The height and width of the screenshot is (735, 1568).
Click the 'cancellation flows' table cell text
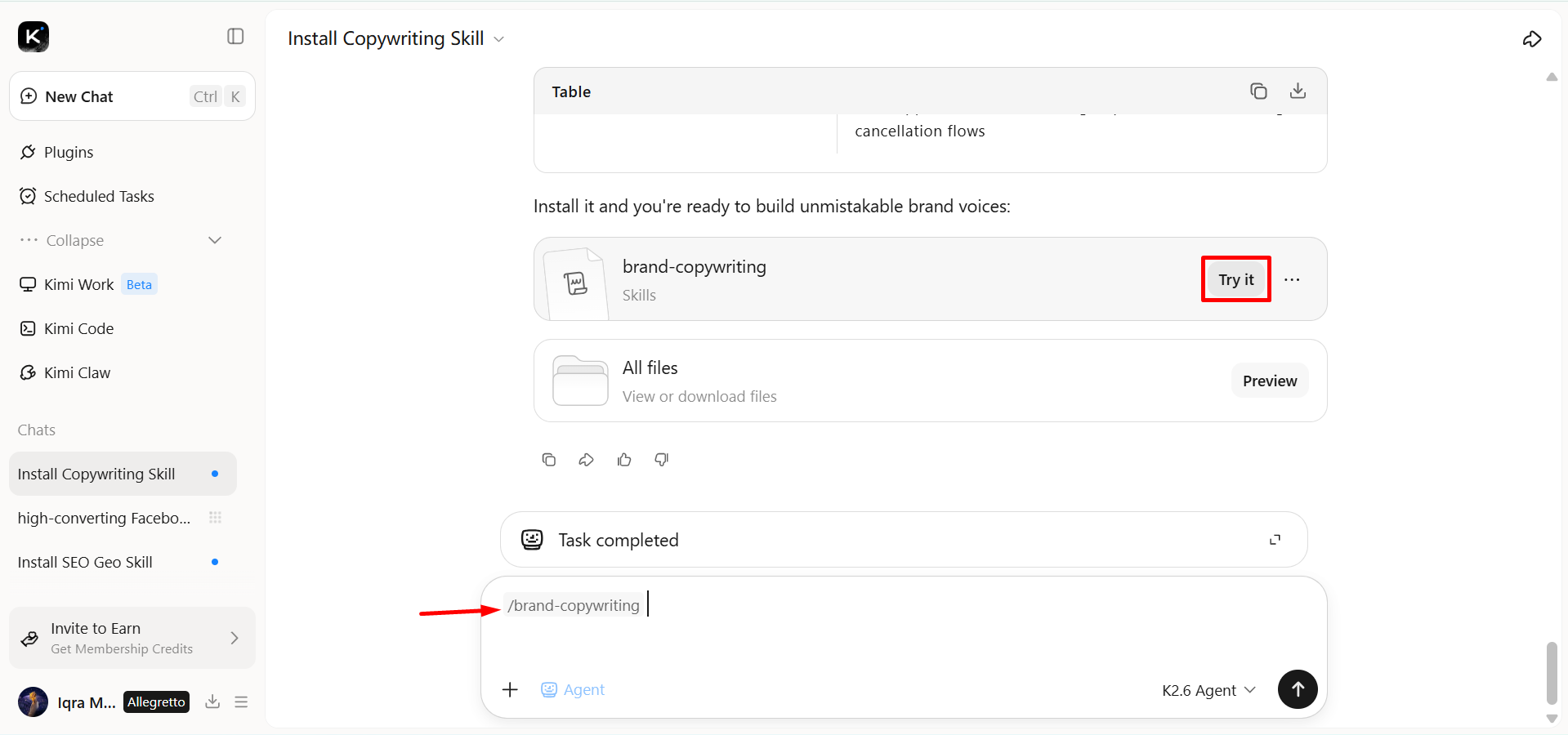(x=920, y=131)
